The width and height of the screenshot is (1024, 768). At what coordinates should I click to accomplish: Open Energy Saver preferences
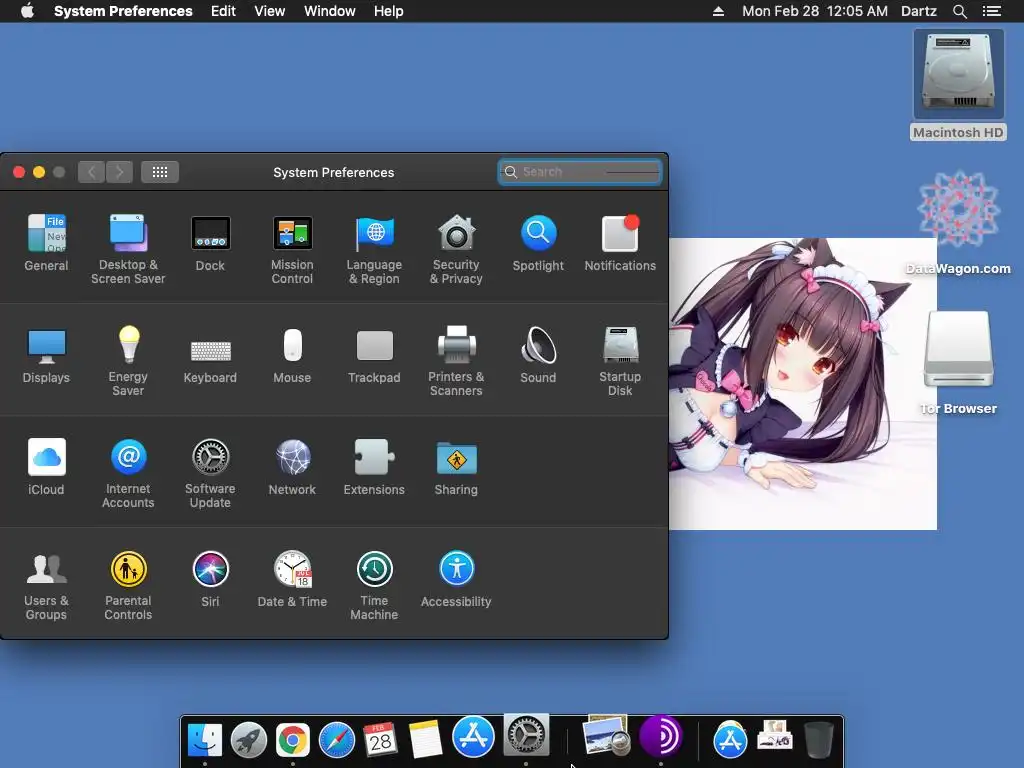(128, 360)
